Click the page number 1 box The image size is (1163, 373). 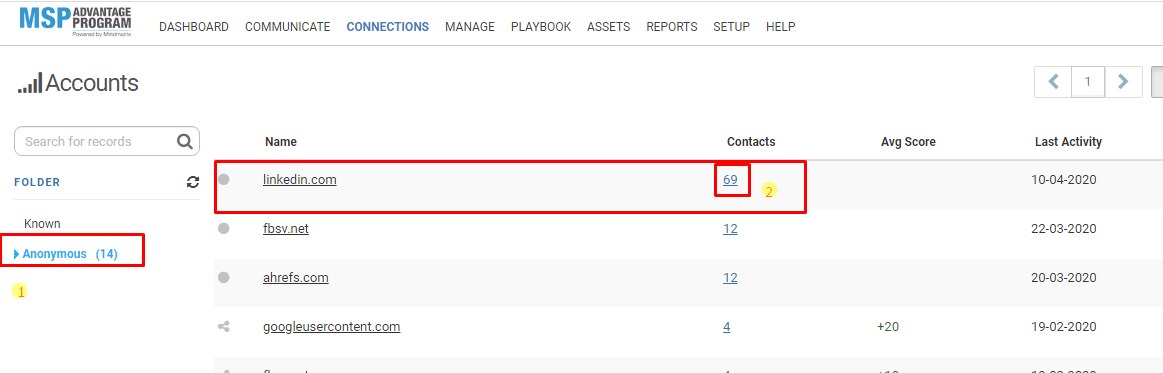pyautogui.click(x=1088, y=82)
